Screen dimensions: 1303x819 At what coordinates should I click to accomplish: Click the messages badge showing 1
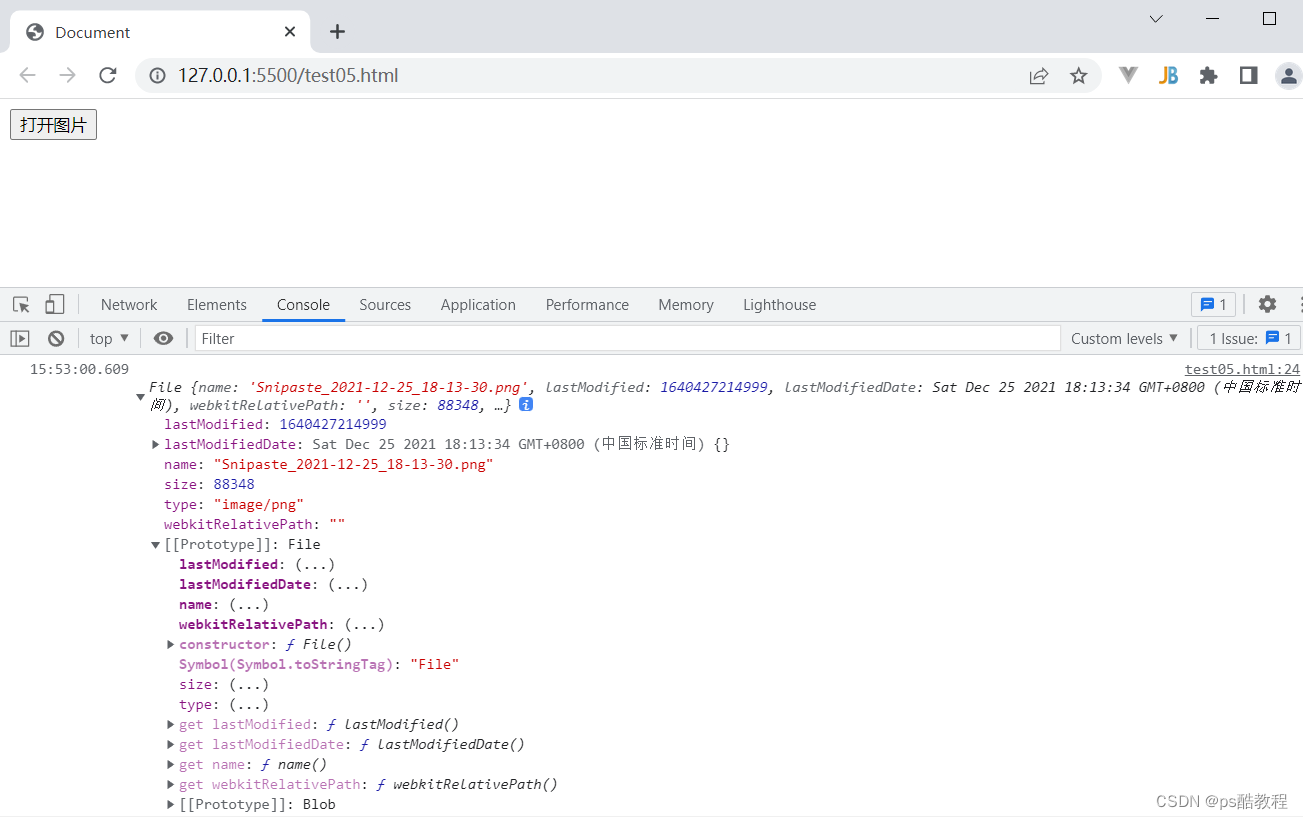1213,305
